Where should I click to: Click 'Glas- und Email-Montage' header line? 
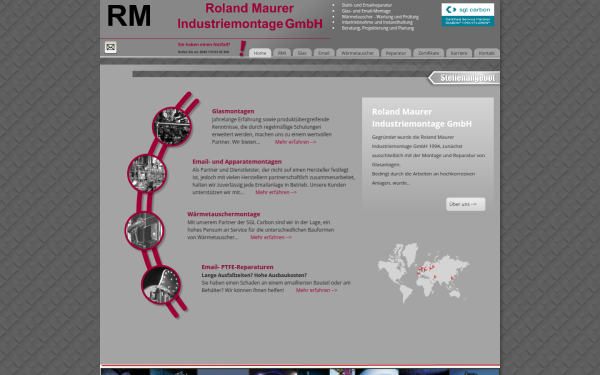pos(366,11)
